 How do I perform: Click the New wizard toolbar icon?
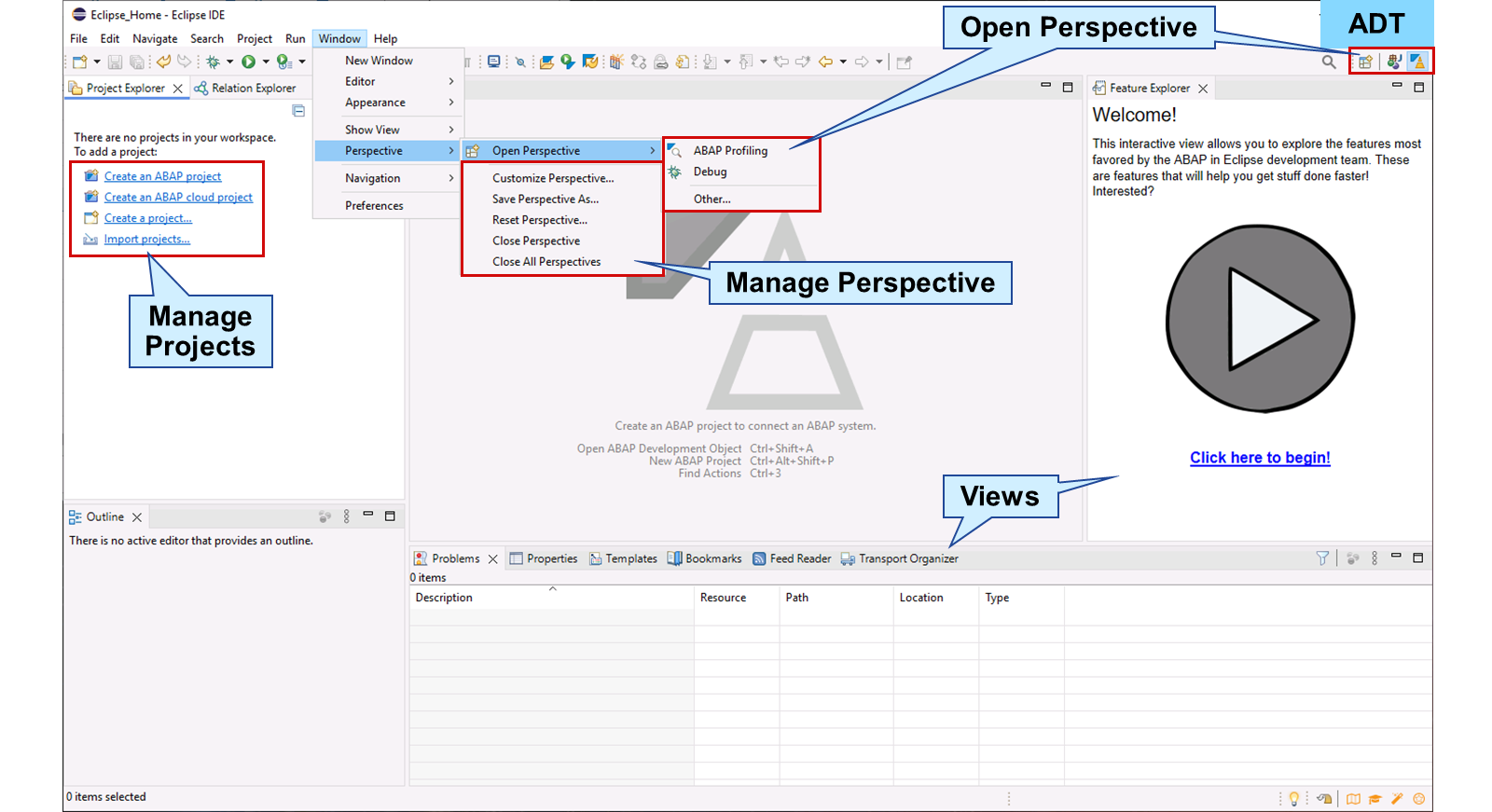click(x=80, y=62)
